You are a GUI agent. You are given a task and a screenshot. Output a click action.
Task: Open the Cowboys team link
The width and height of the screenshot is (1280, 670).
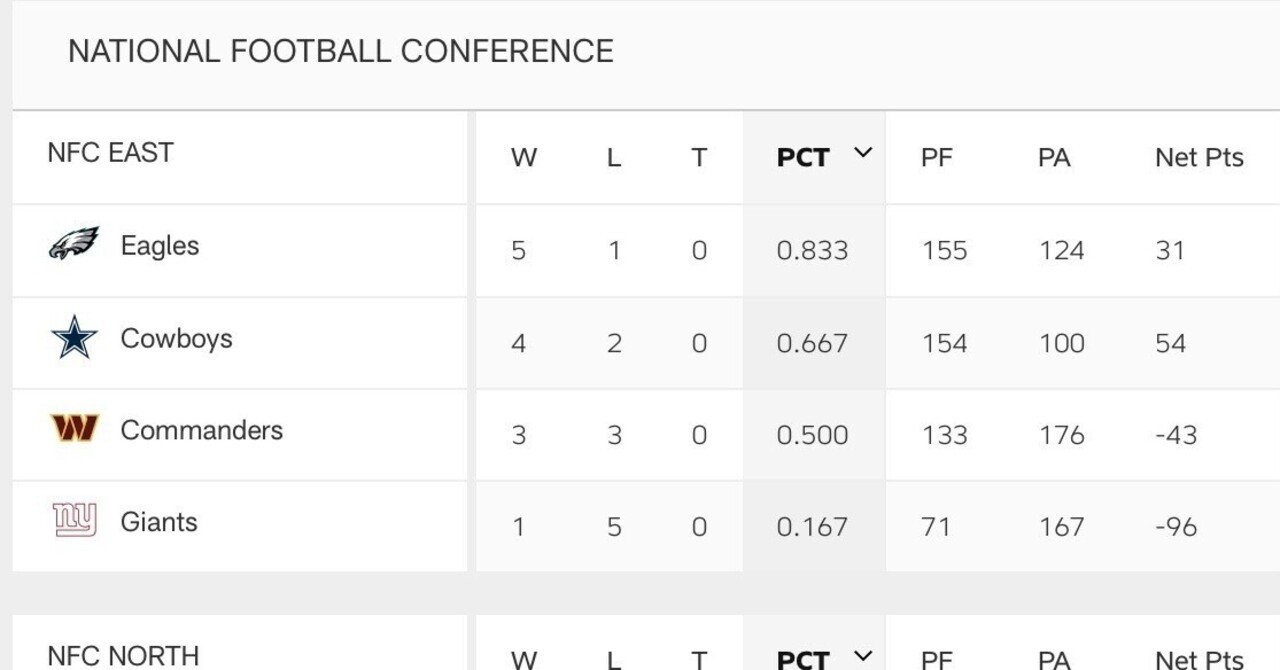click(x=176, y=339)
